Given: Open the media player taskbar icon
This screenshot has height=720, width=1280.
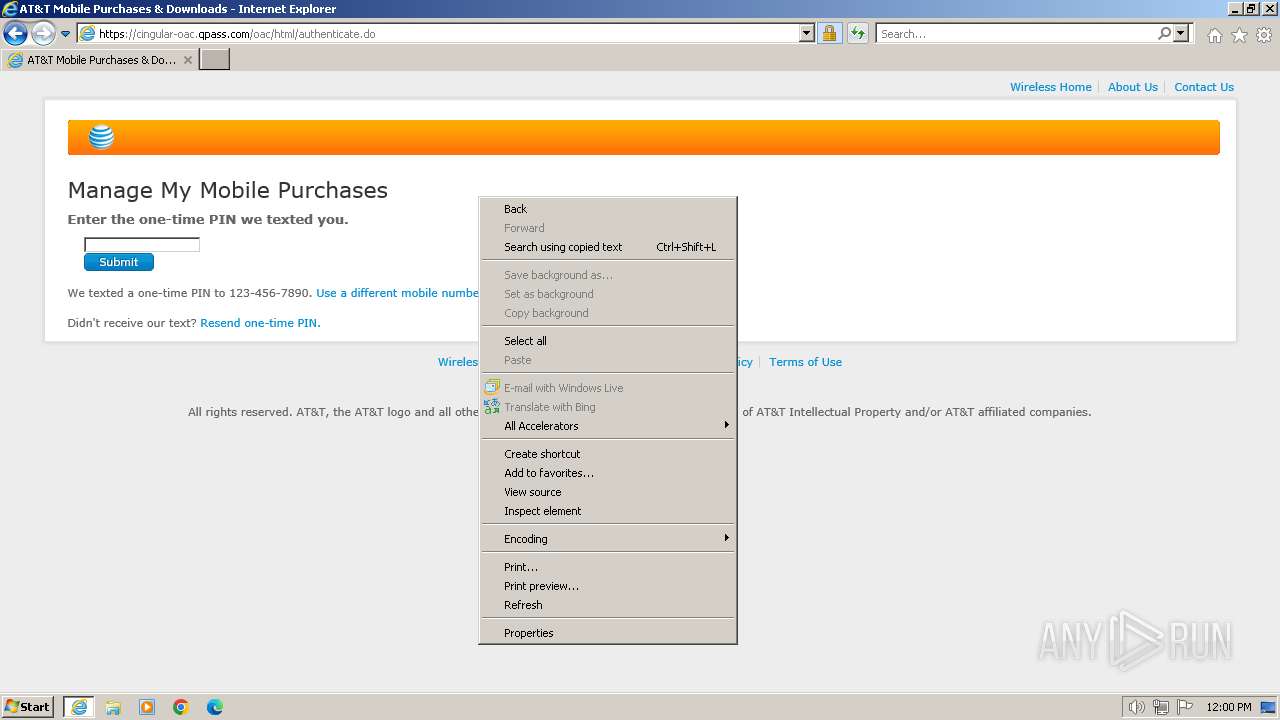Looking at the screenshot, I should [147, 707].
